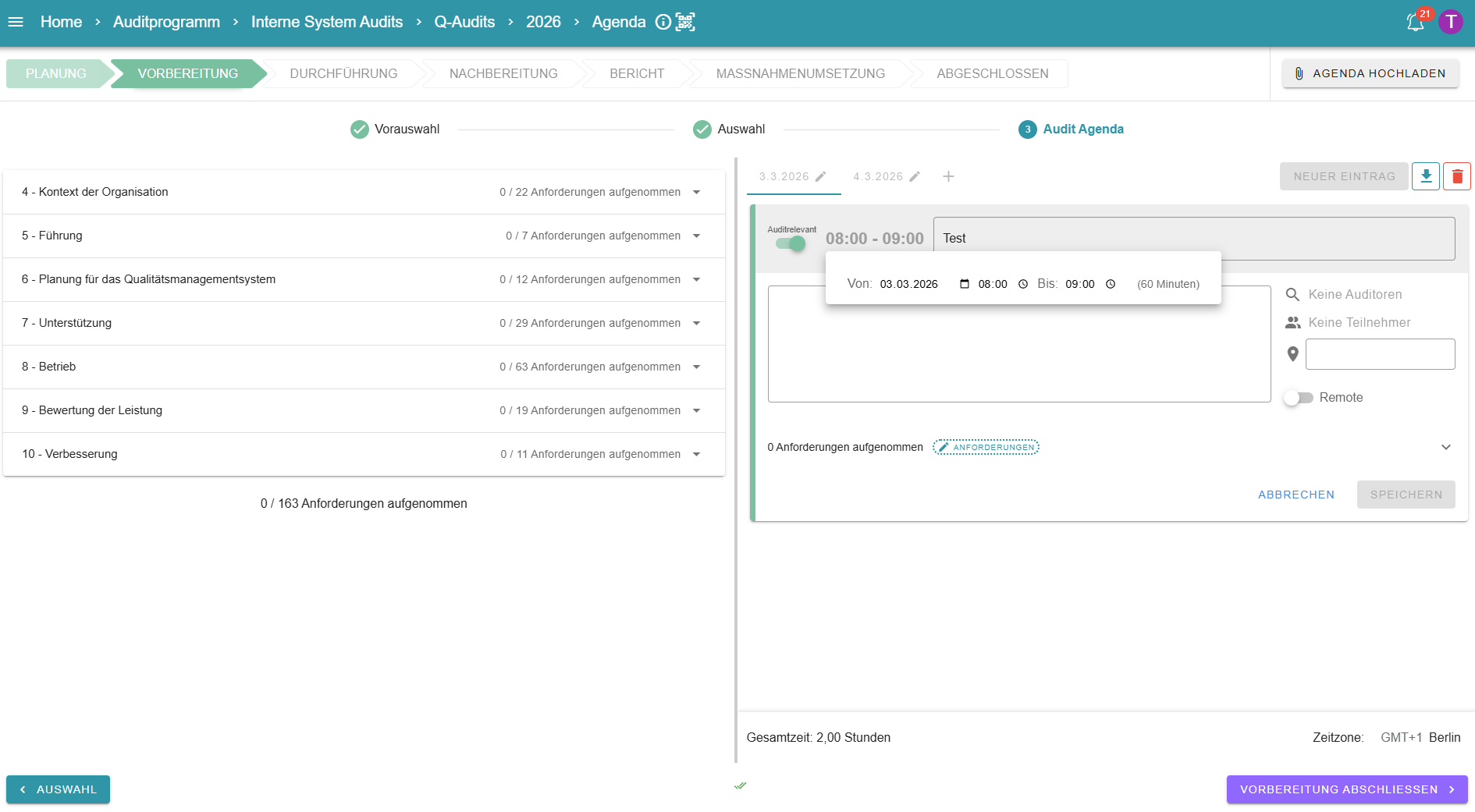The width and height of the screenshot is (1475, 812).
Task: Expand 4 - Kontext der Organisation section
Action: [696, 192]
